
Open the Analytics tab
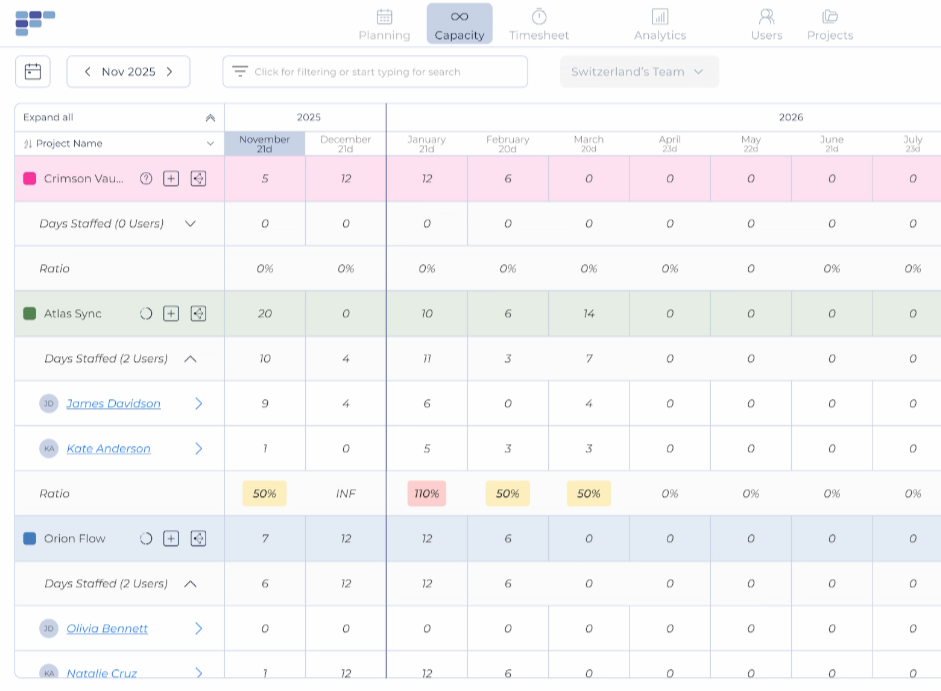coord(659,24)
